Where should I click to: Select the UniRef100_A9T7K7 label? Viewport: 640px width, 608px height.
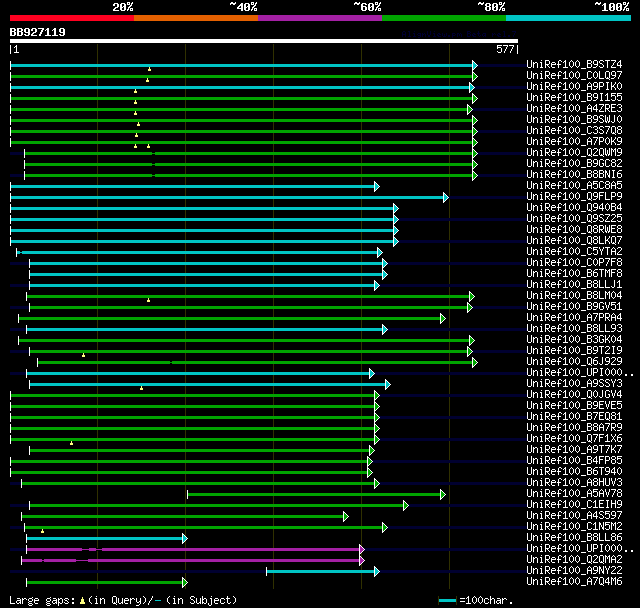[574, 450]
